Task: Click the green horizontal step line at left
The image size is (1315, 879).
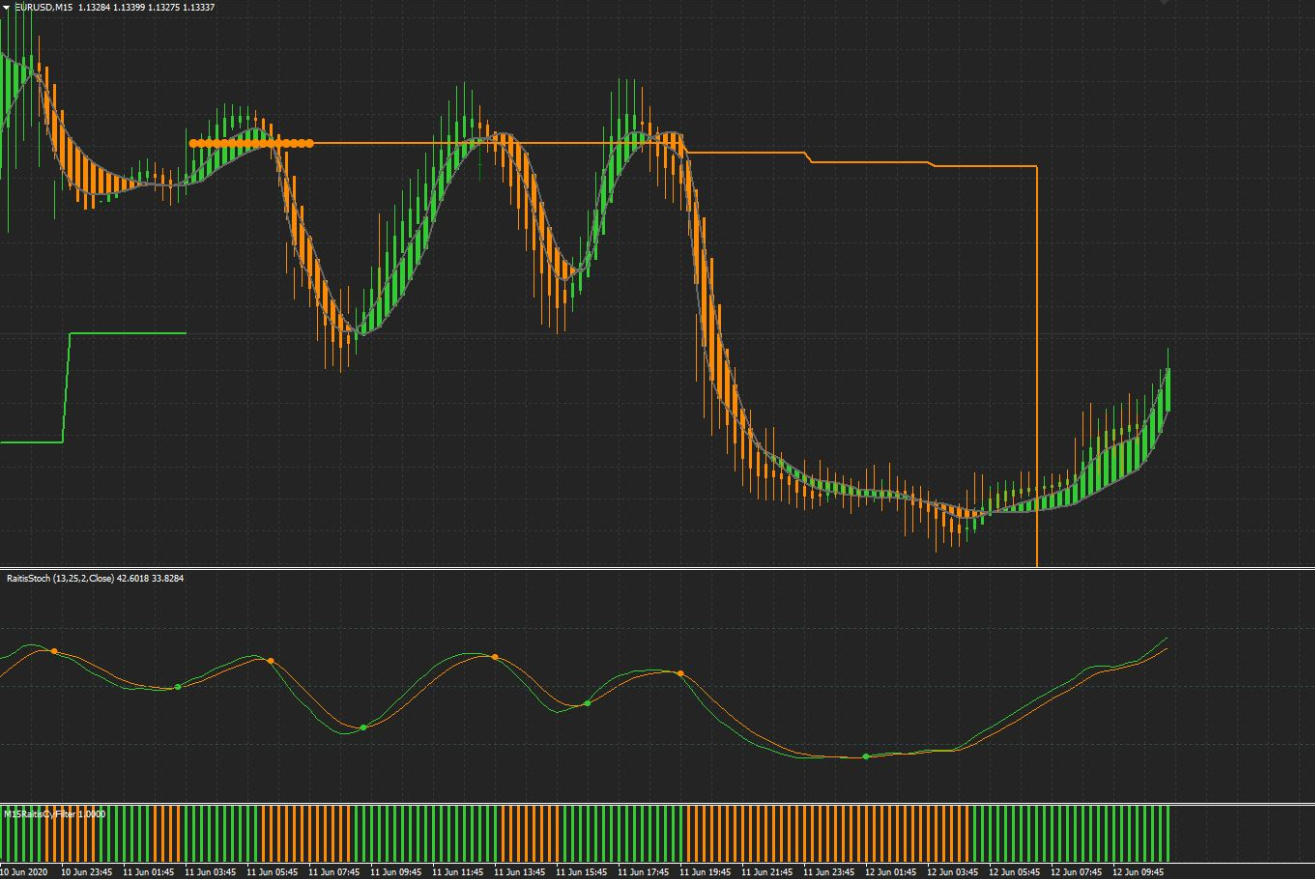Action: click(x=127, y=333)
